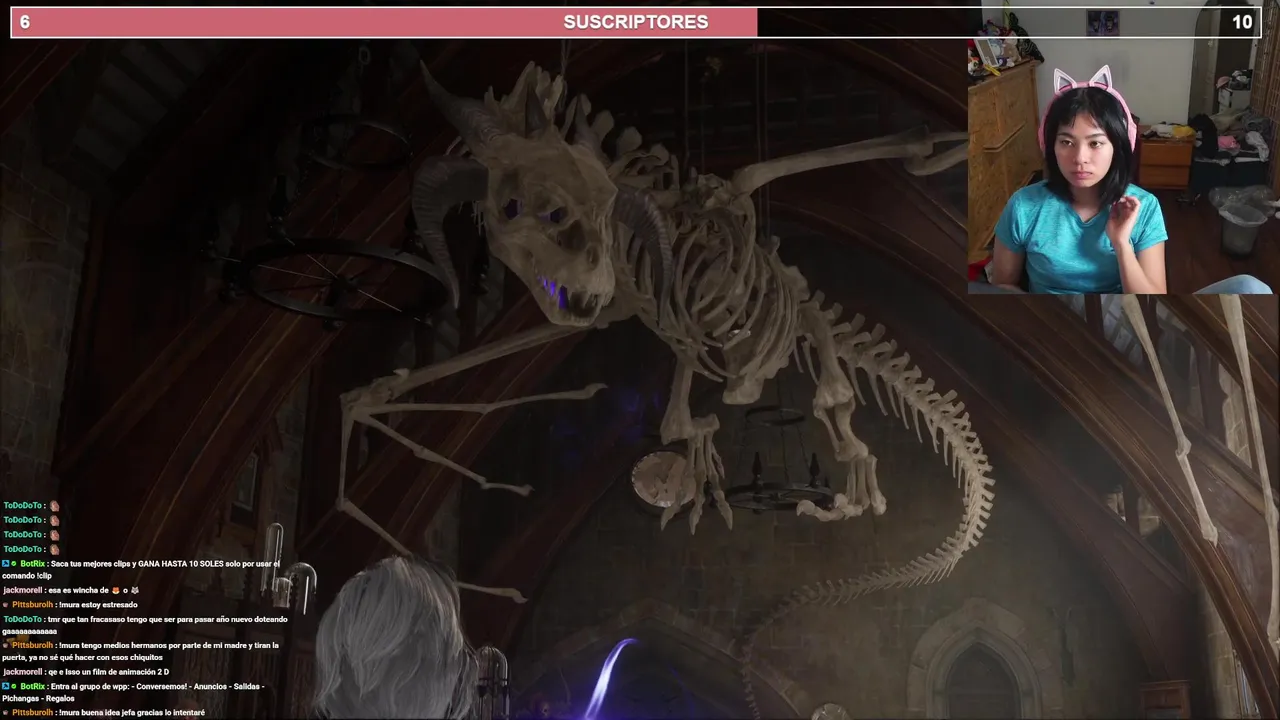Click Pittsburolh's badge in 'medios hermanos' message
Screen dimensions: 1280x720
(x=6, y=646)
